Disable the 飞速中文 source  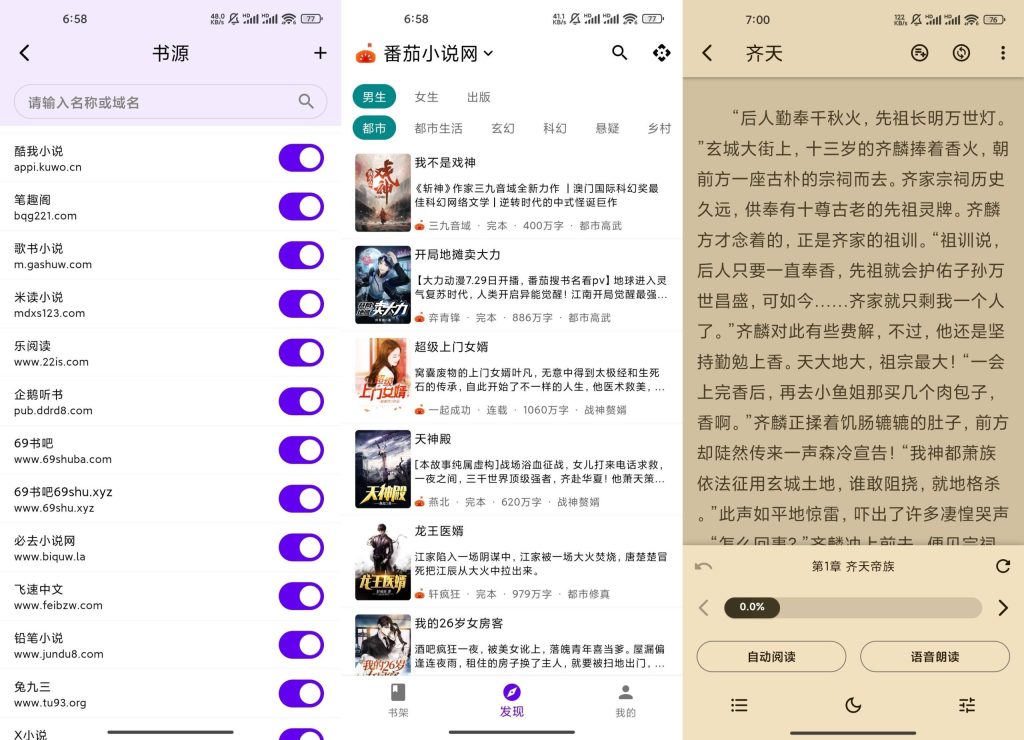[301, 596]
